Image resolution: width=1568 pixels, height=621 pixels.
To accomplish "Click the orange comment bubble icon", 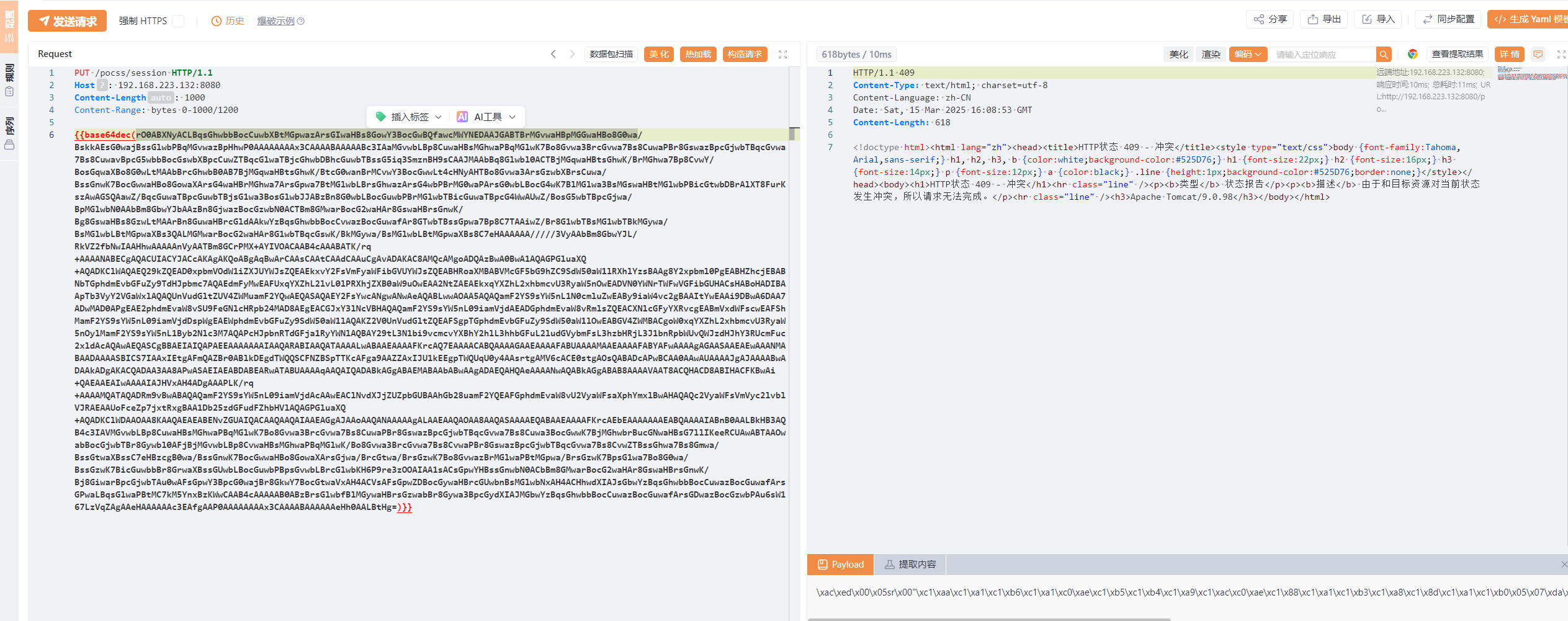I will (x=1538, y=55).
